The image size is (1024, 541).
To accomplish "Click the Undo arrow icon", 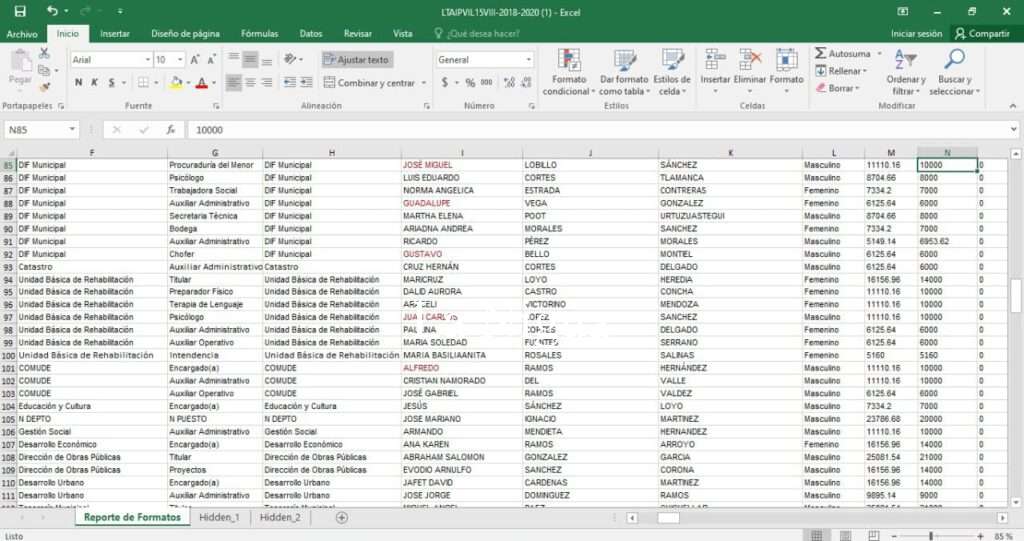I will 52,11.
